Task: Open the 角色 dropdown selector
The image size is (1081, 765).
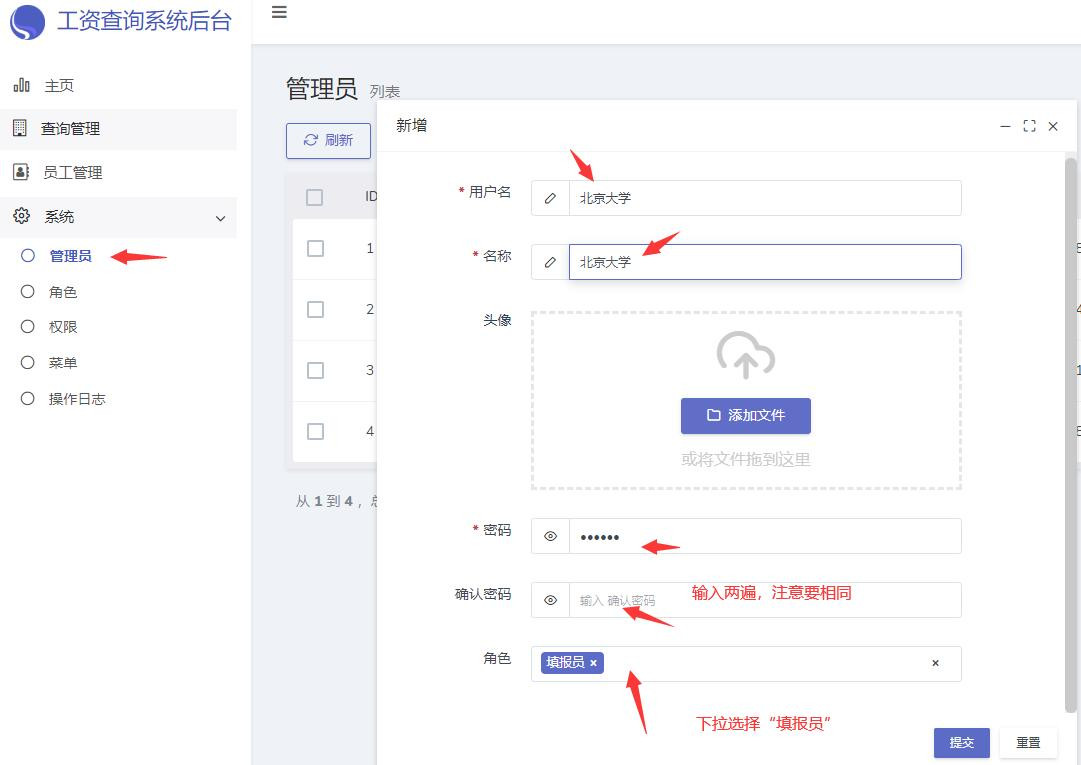Action: pos(760,663)
